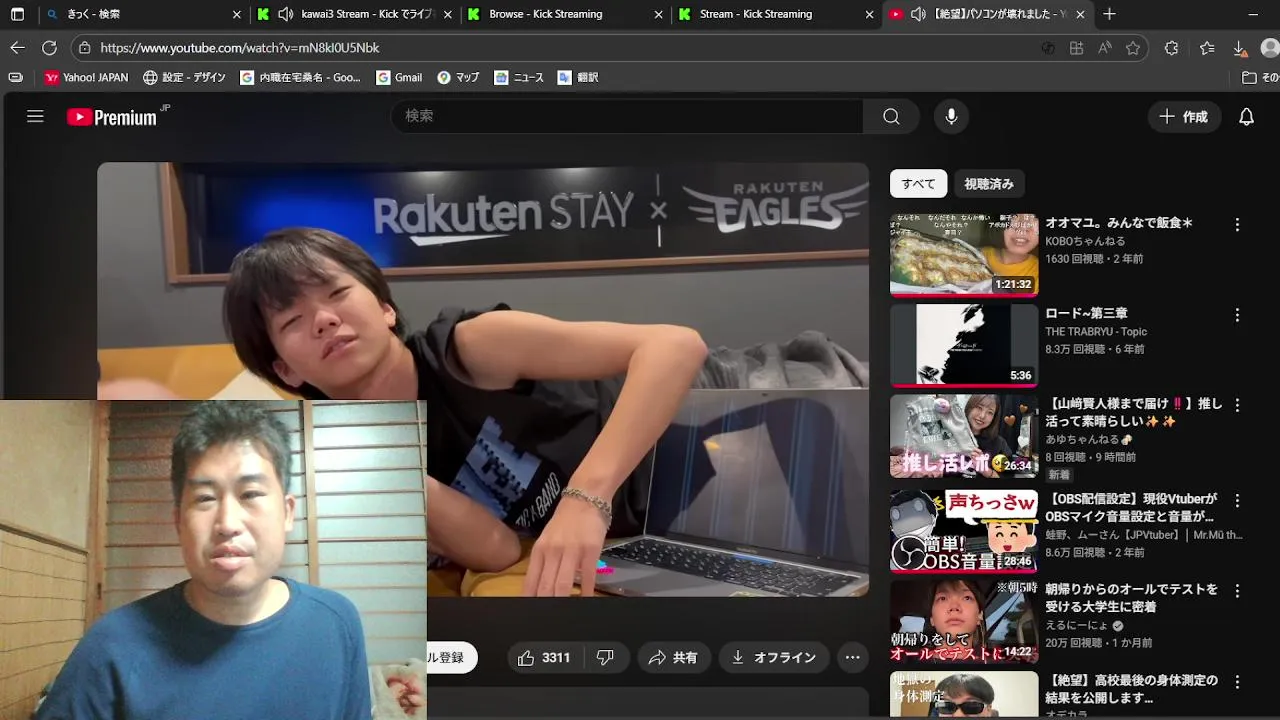Focus the YouTube 検索 search box
Screen dimensions: 1280x720
628,116
